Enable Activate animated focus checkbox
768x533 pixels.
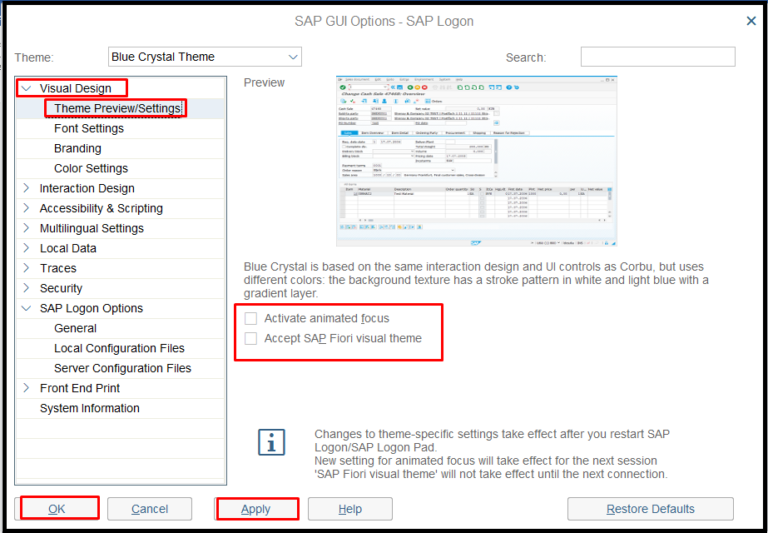point(251,318)
